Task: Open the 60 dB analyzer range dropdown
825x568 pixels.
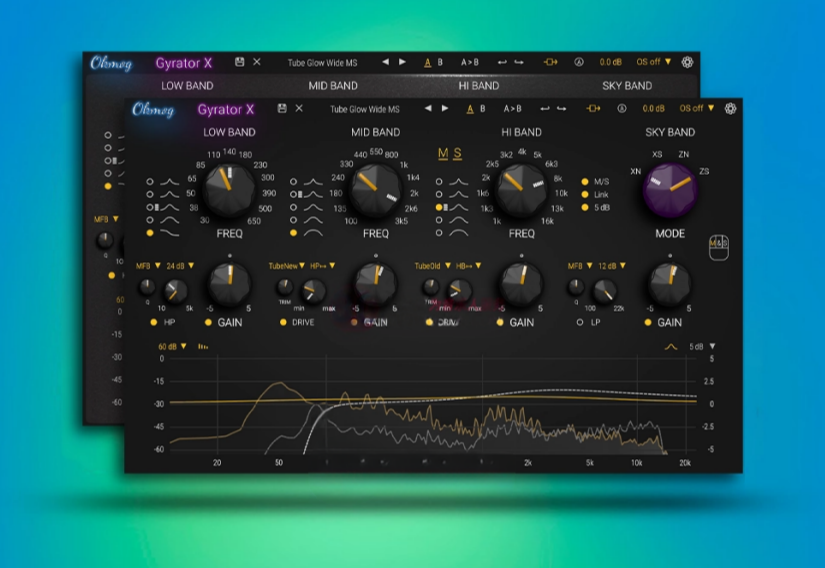Action: [173, 347]
